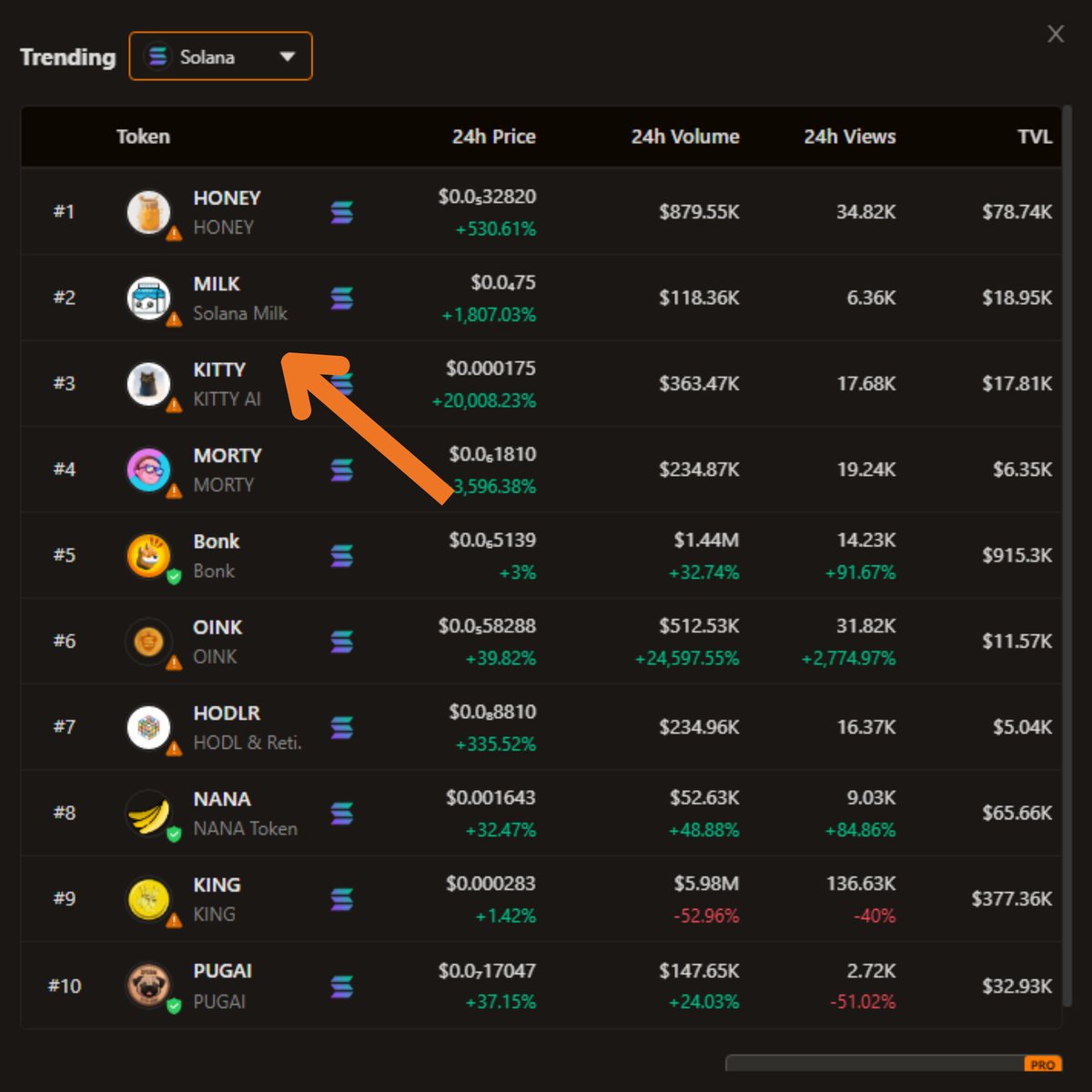This screenshot has width=1092, height=1092.
Task: Click OINK's +24,597.55% volume change
Action: [687, 658]
